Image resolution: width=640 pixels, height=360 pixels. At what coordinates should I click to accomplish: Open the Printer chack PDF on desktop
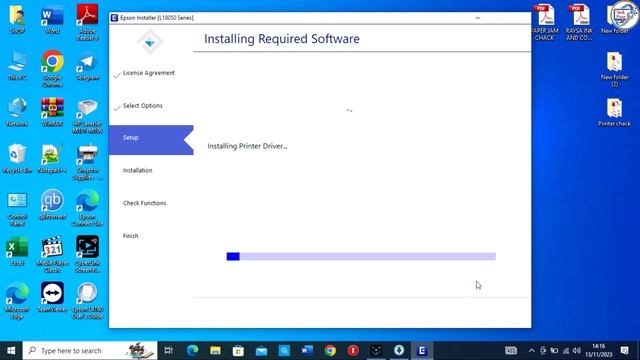(x=614, y=113)
